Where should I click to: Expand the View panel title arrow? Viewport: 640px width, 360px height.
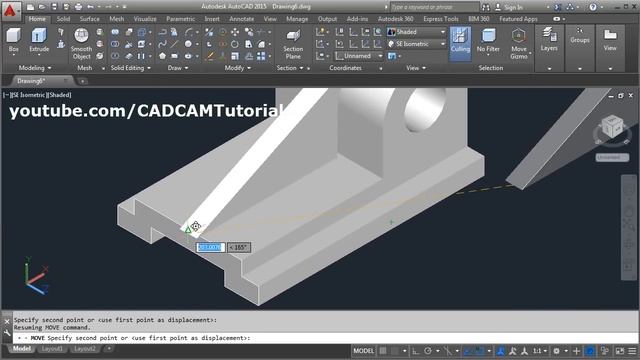(x=416, y=68)
